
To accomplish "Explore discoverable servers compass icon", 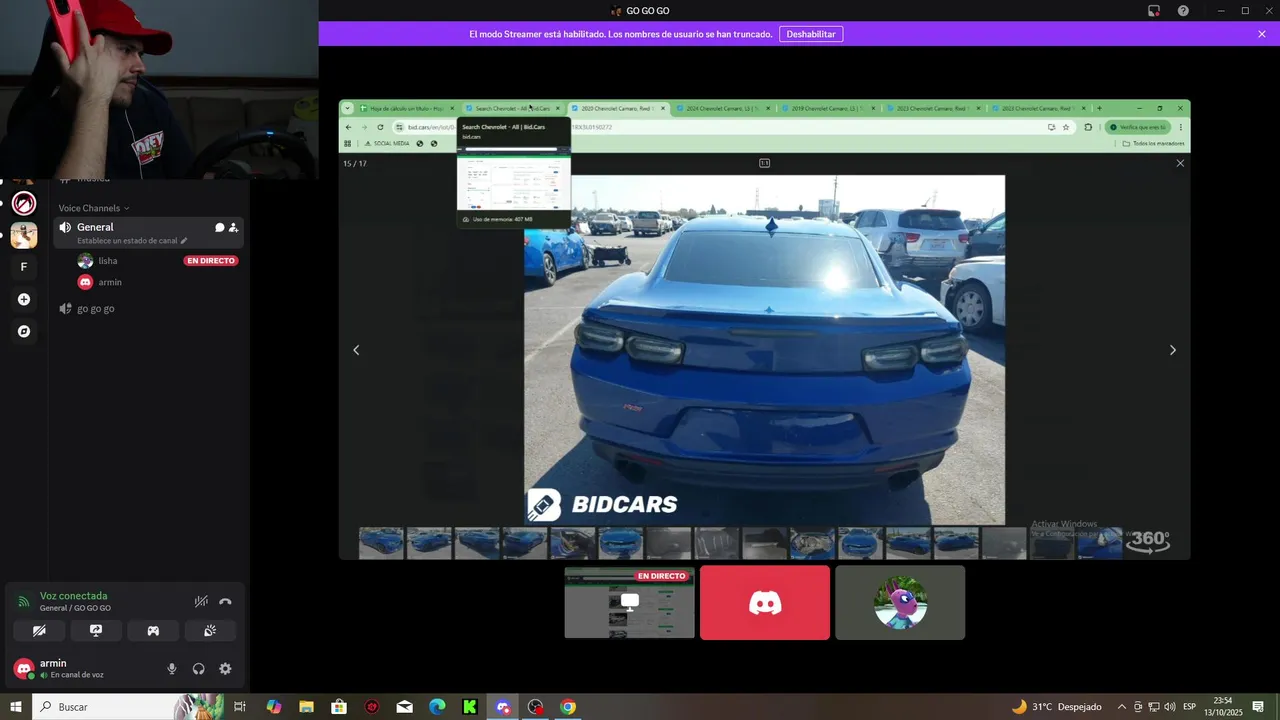I will (24, 331).
